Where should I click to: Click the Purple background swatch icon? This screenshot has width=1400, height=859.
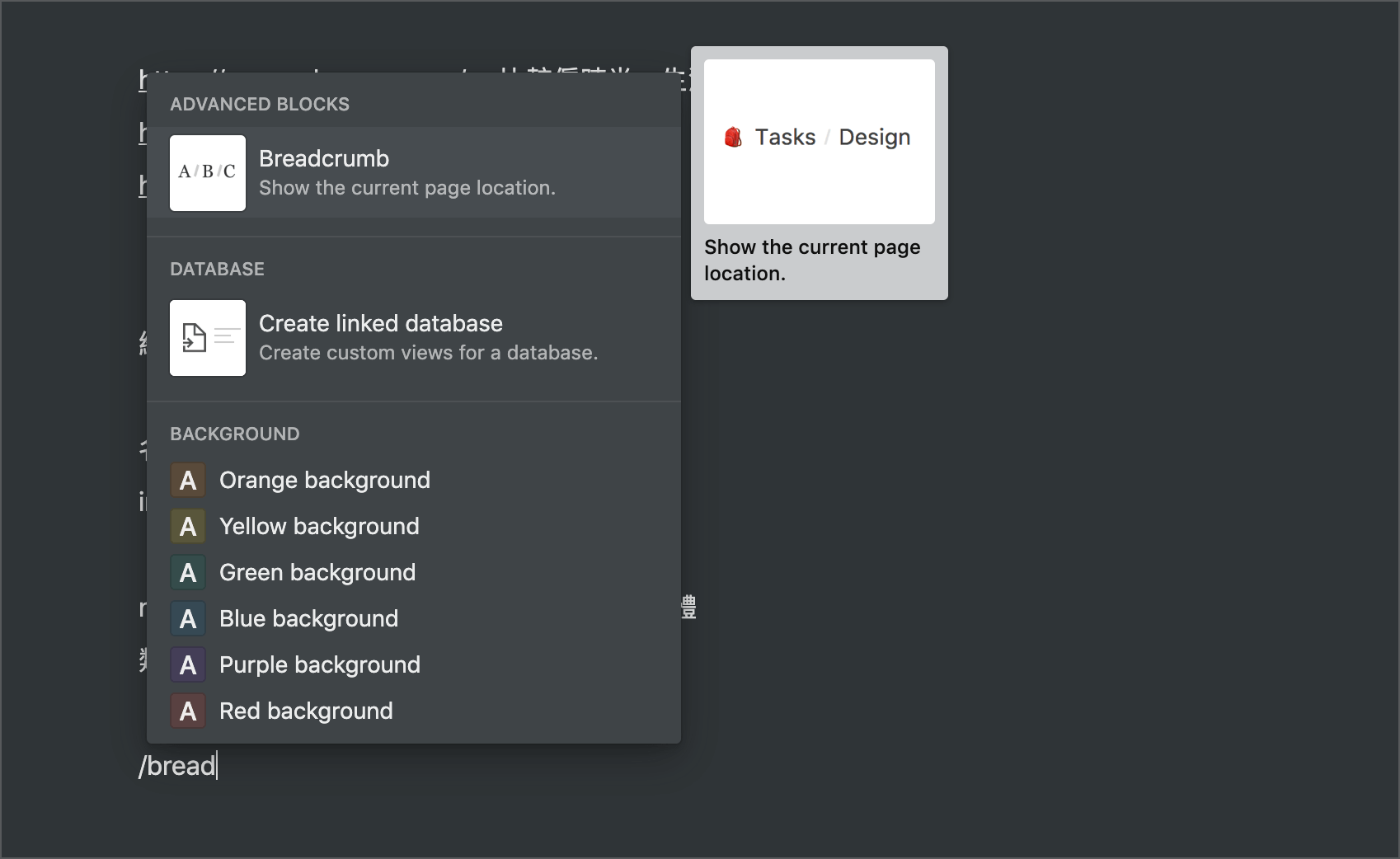click(188, 664)
